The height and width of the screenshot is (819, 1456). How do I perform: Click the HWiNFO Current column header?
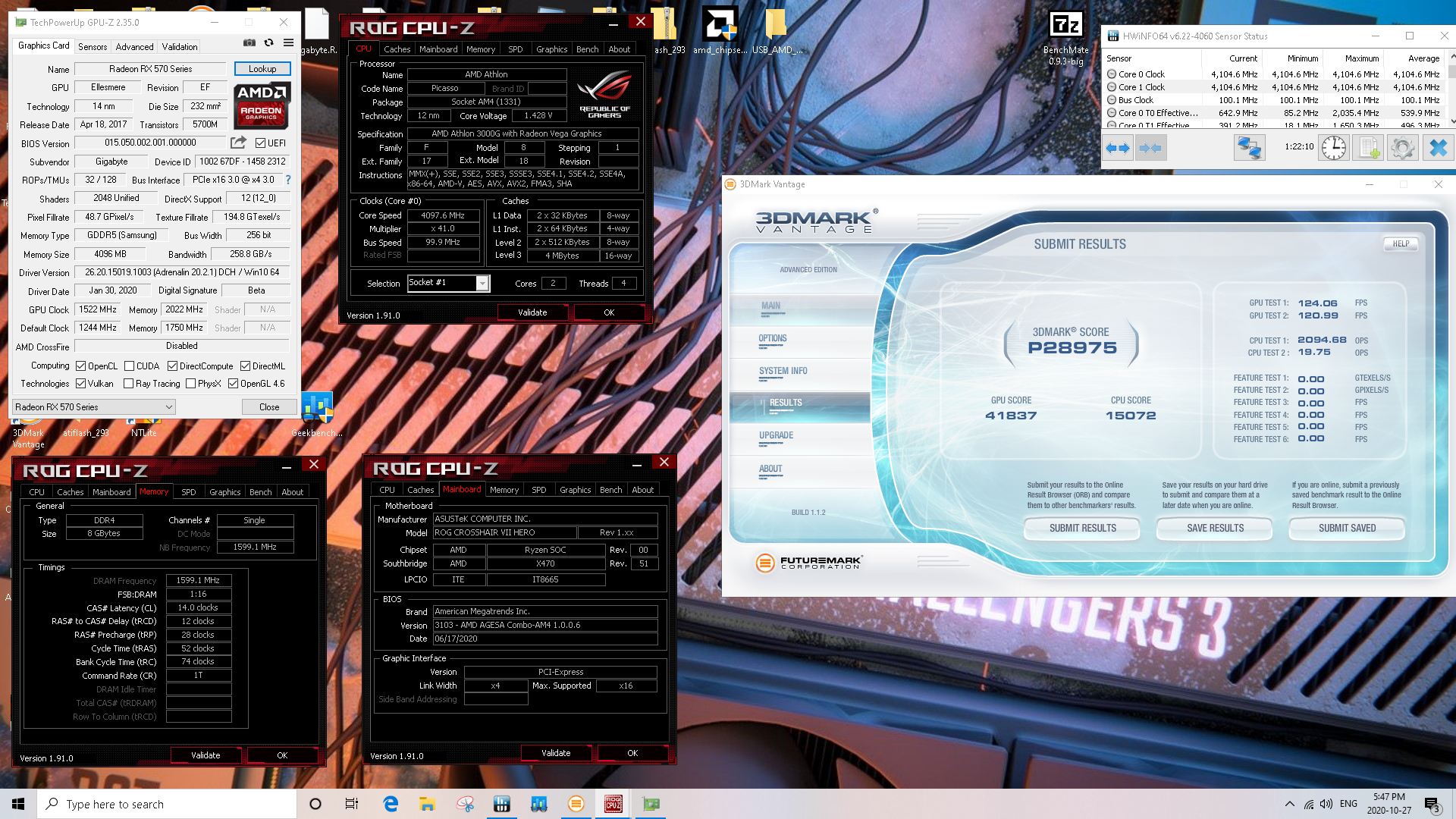(1230, 58)
